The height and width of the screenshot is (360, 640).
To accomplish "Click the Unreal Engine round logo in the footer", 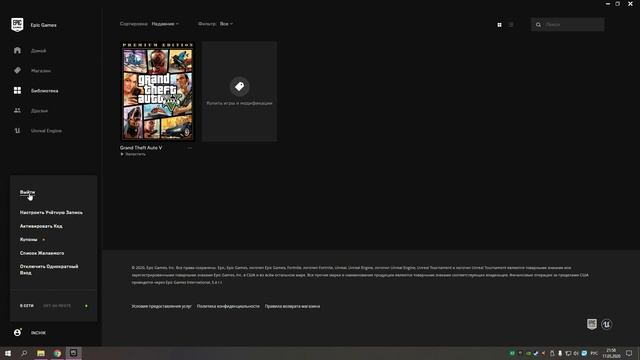I will point(607,324).
